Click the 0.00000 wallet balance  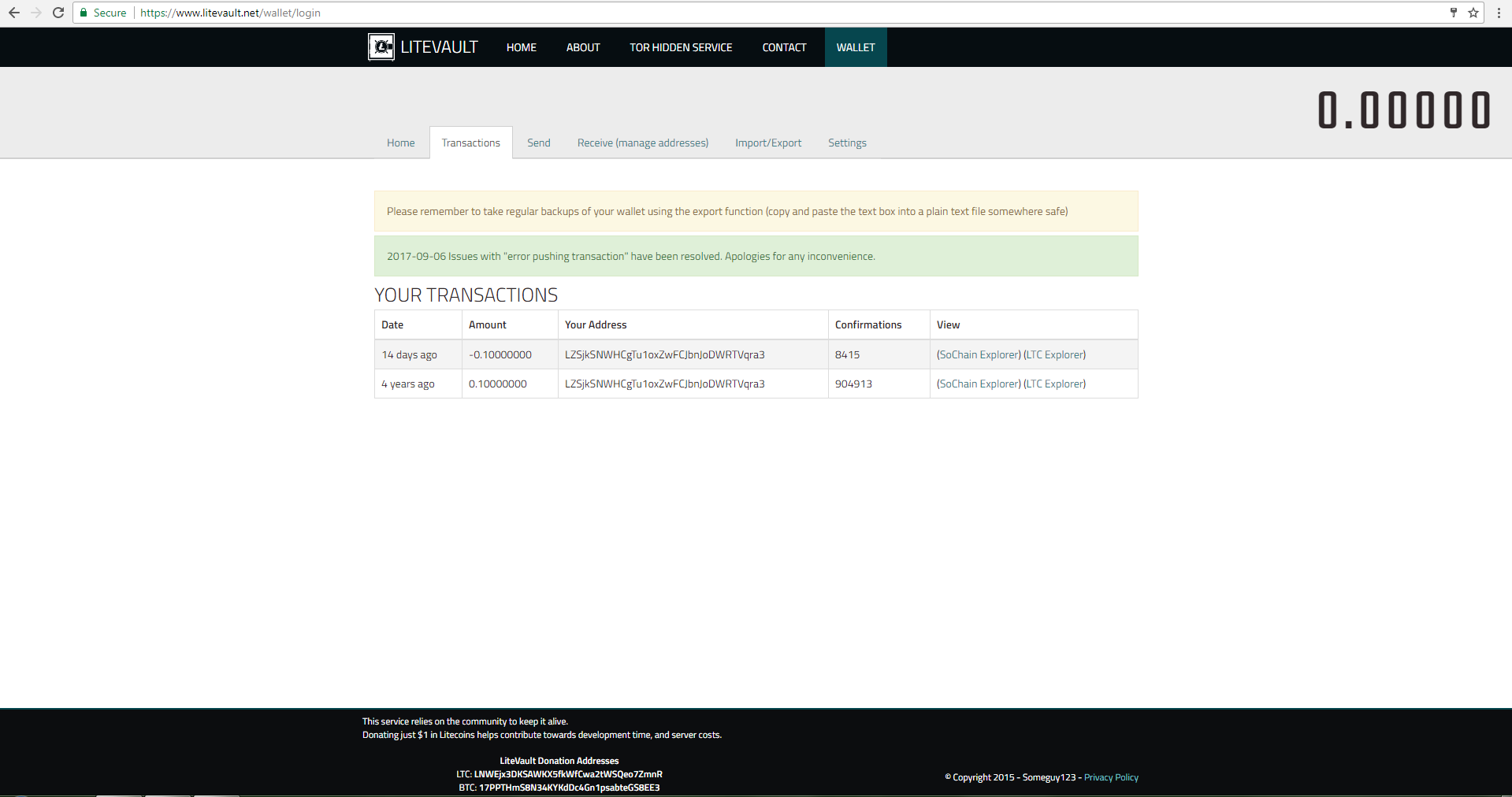point(1405,109)
